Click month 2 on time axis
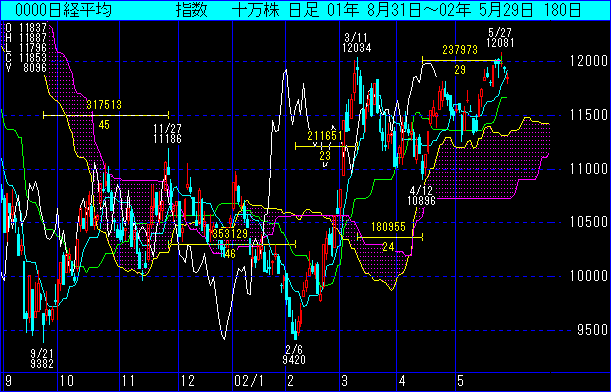This screenshot has width=611, height=392. (x=291, y=380)
